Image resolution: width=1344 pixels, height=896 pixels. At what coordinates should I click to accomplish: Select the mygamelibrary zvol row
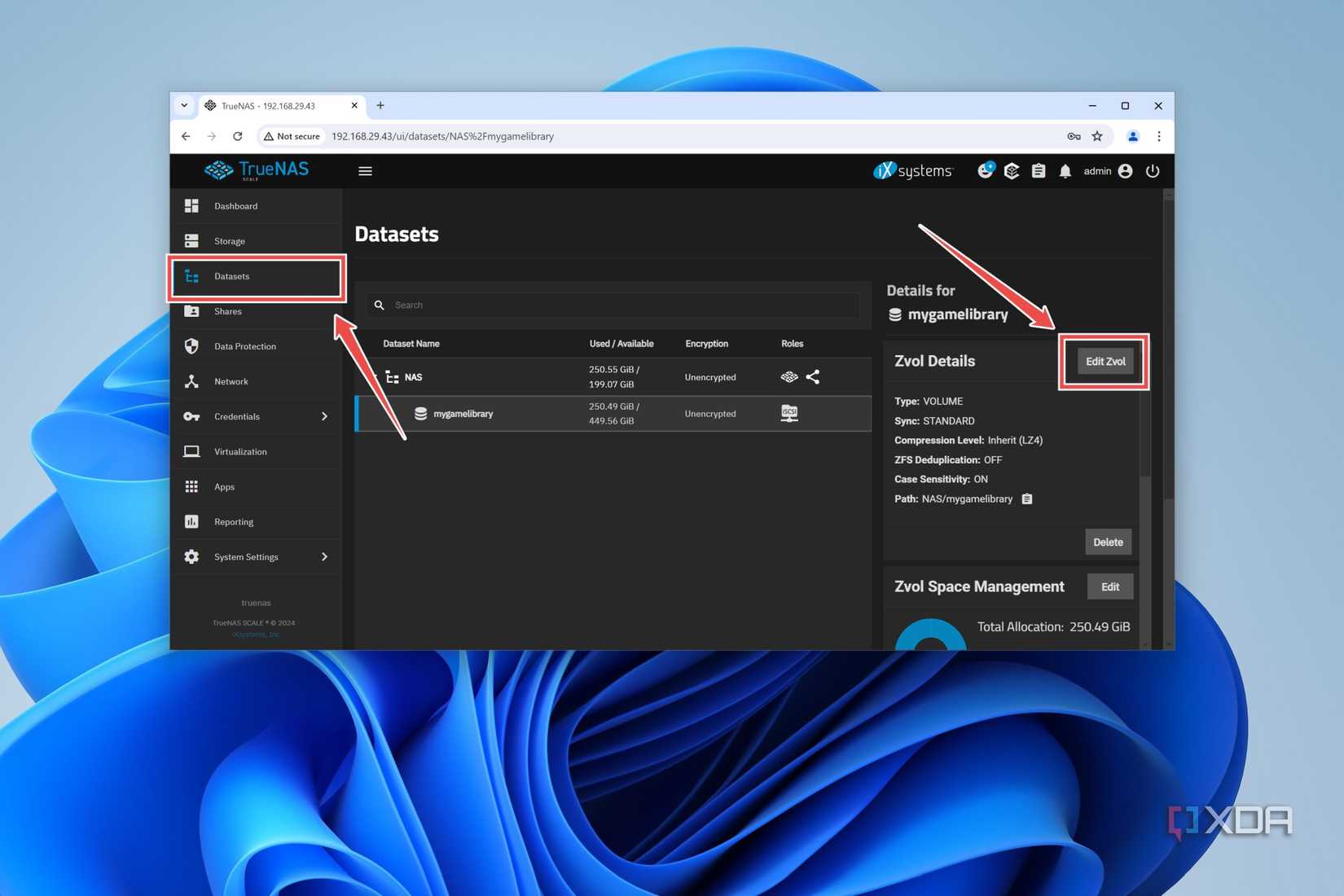613,414
